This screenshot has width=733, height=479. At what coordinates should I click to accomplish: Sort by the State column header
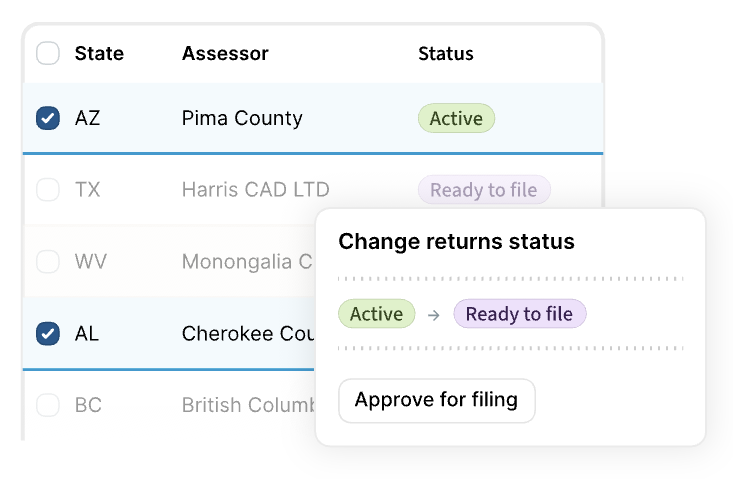(x=99, y=53)
